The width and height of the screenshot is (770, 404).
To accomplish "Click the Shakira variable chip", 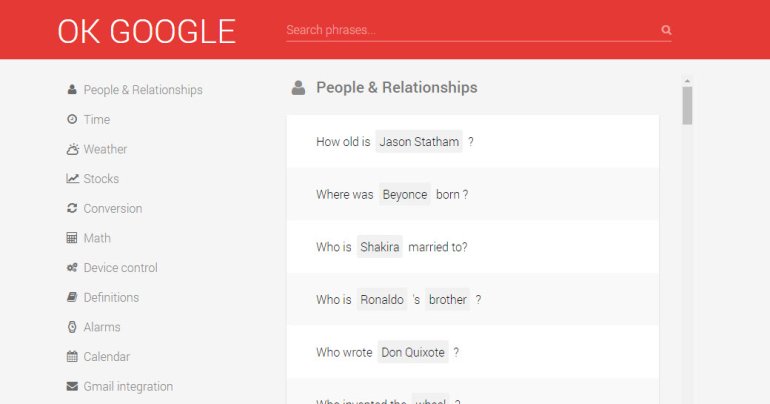I will pos(380,247).
